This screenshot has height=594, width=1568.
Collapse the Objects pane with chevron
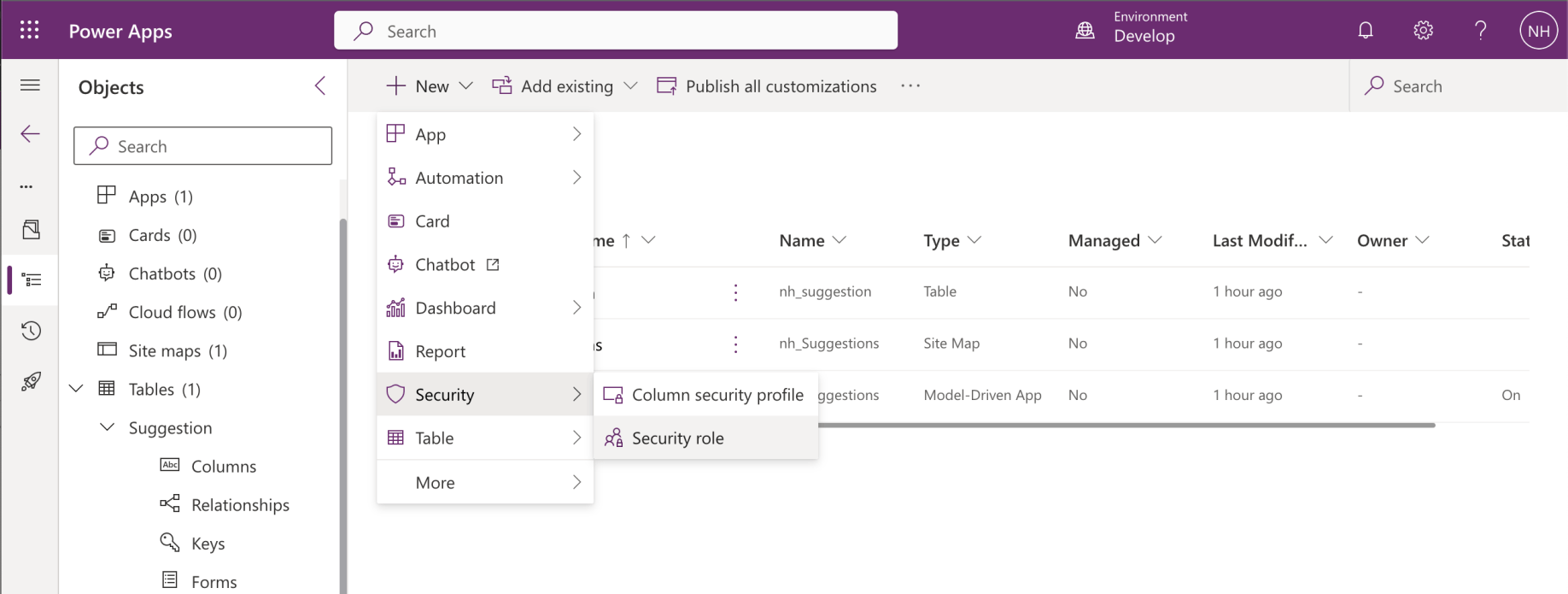pyautogui.click(x=320, y=85)
